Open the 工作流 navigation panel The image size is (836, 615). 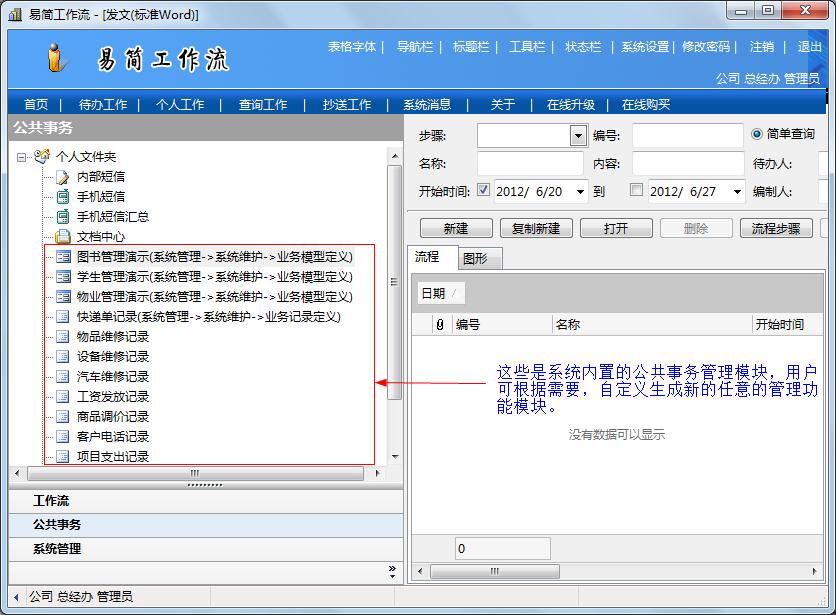tap(206, 501)
